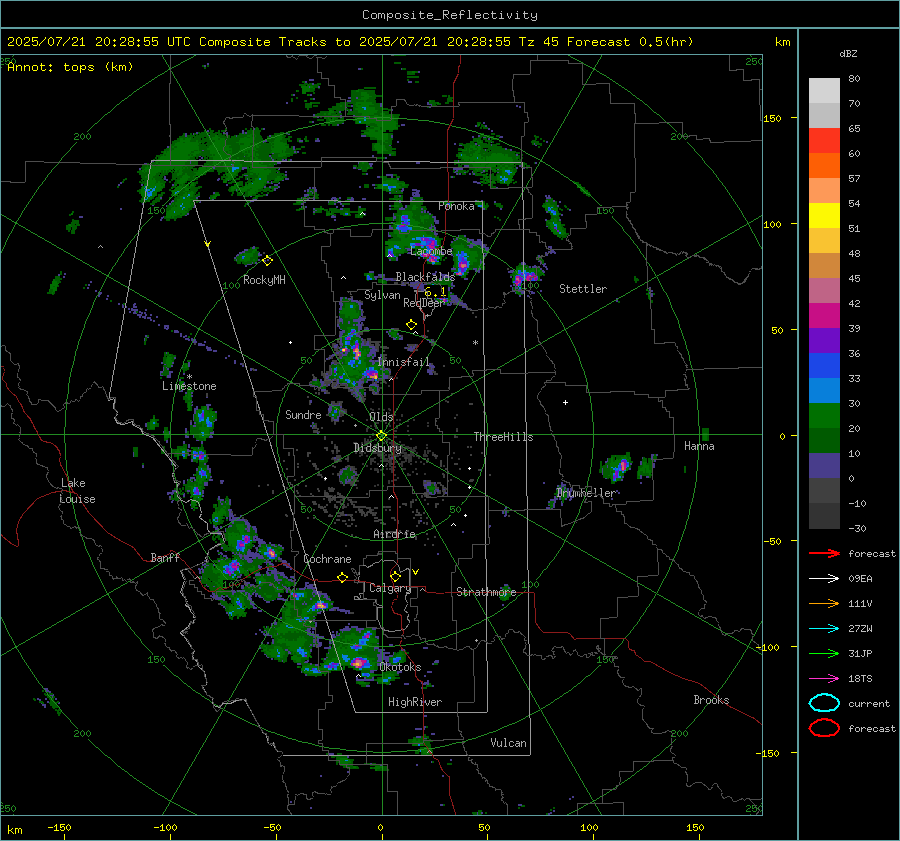Click the ThreeHills label
Viewport: 900px width, 841px height.
coord(503,437)
